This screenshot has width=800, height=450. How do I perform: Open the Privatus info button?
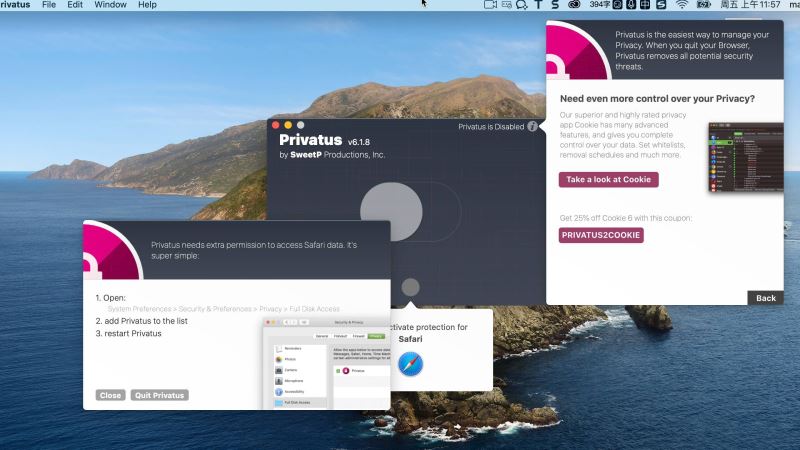click(532, 127)
